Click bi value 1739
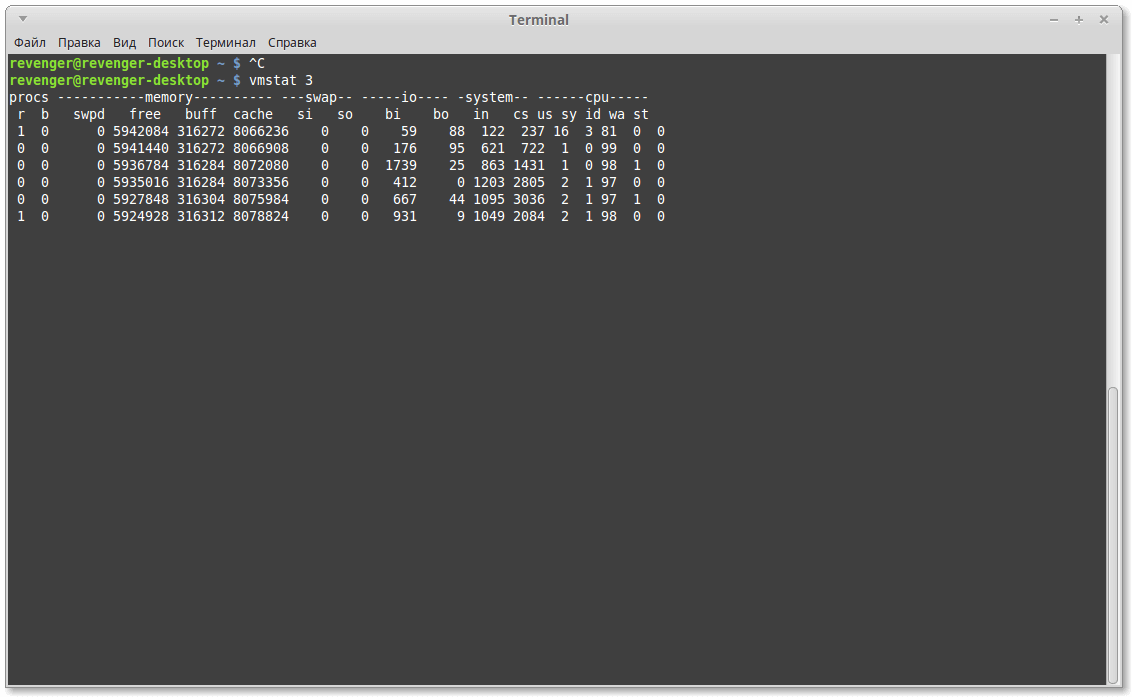Viewport: 1132px width, 697px height. tap(401, 165)
